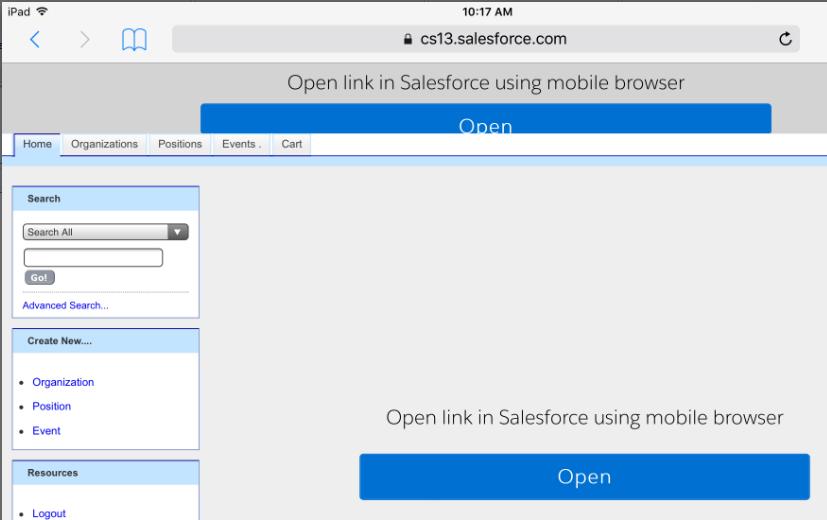This screenshot has width=827, height=520.
Task: Click the Create New.... panel header
Action: (105, 341)
